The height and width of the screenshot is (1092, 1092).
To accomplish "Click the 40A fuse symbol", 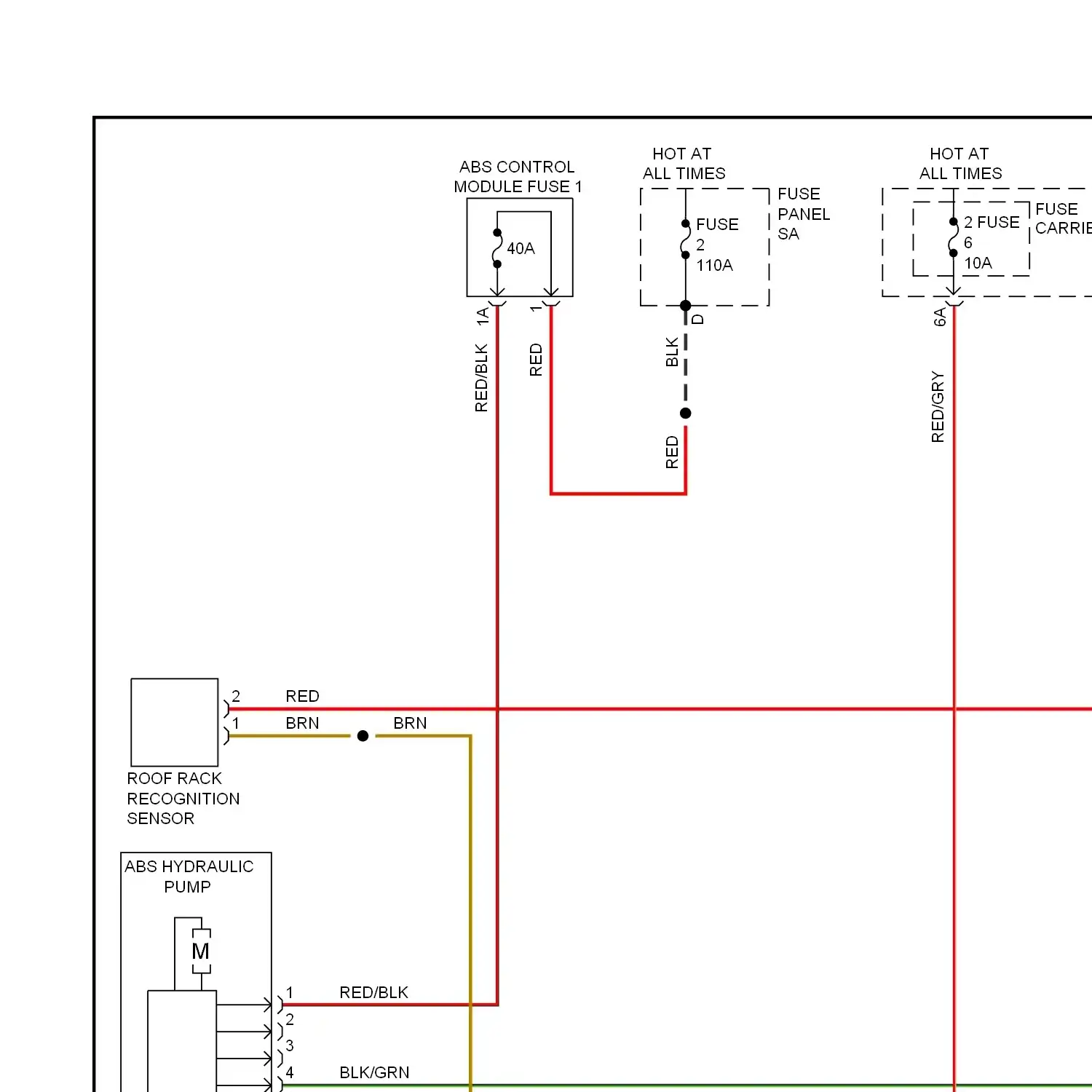I will 497,248.
